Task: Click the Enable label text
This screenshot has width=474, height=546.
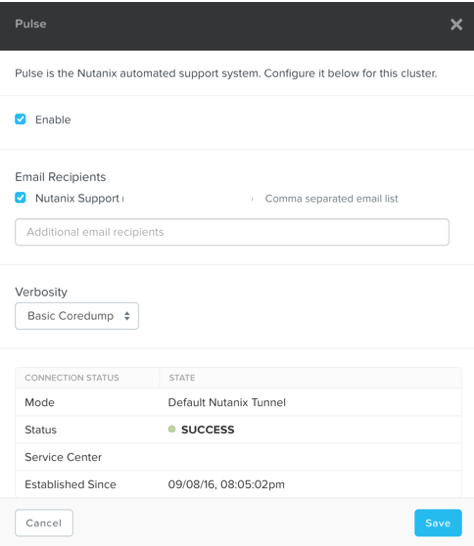Action: point(53,120)
